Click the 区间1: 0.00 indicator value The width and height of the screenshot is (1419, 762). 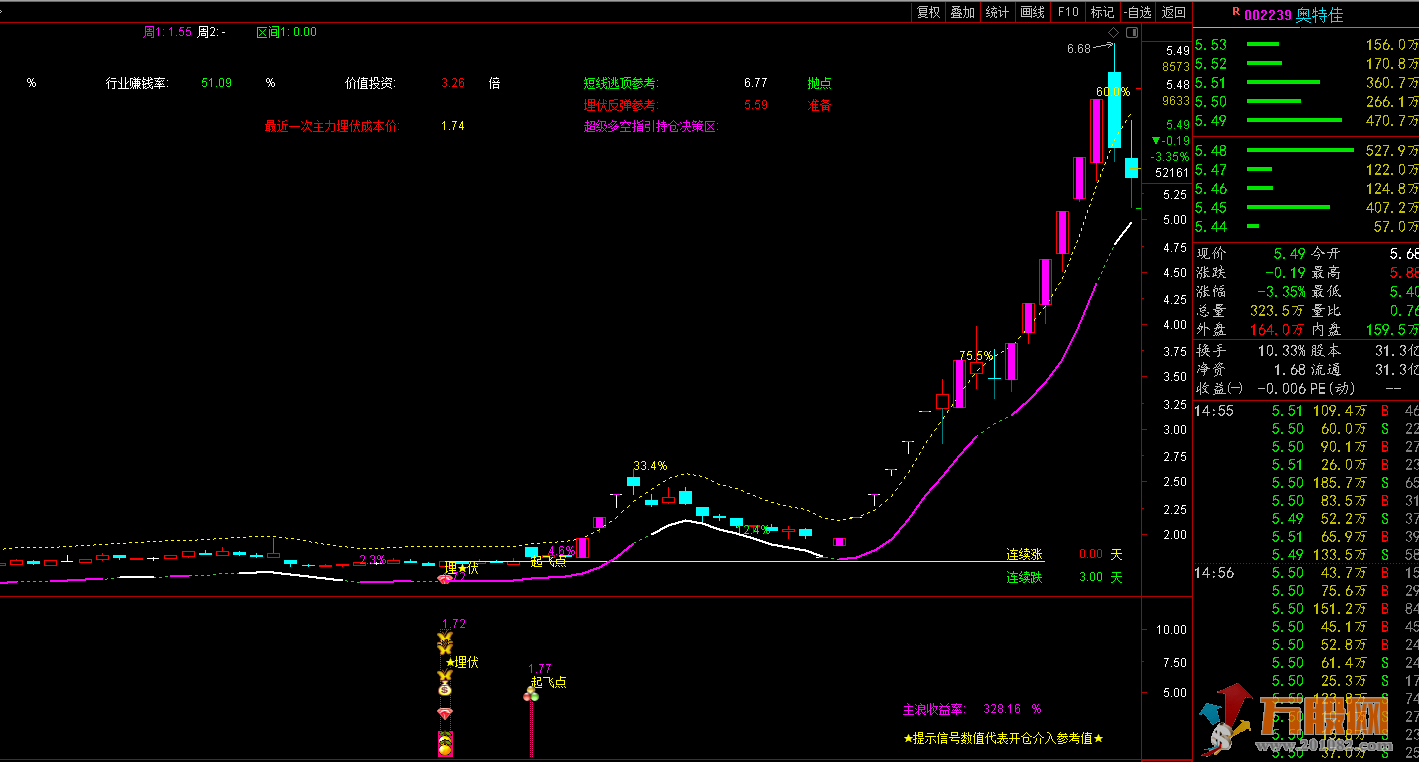286,32
